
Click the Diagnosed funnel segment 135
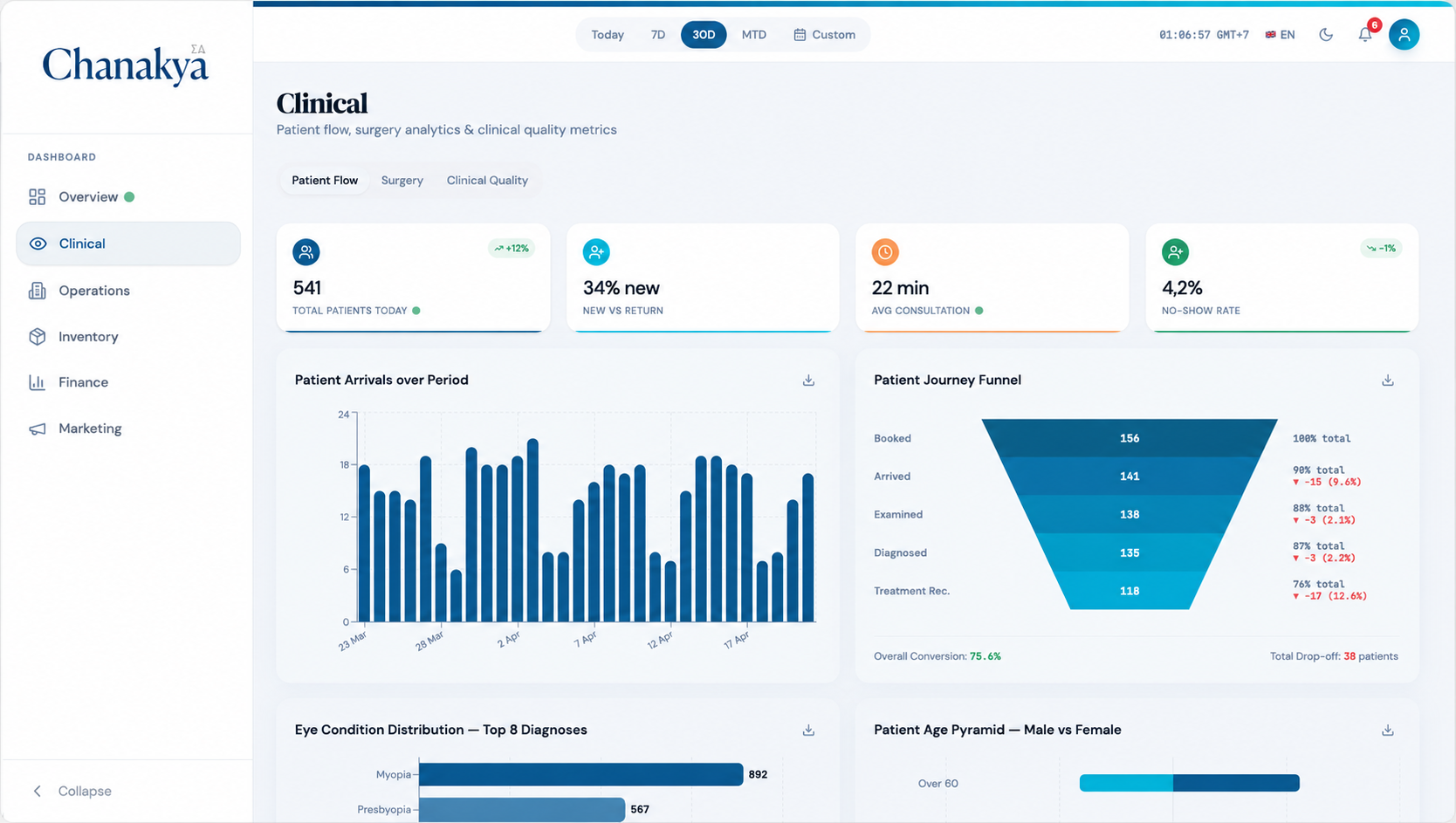coord(1130,552)
